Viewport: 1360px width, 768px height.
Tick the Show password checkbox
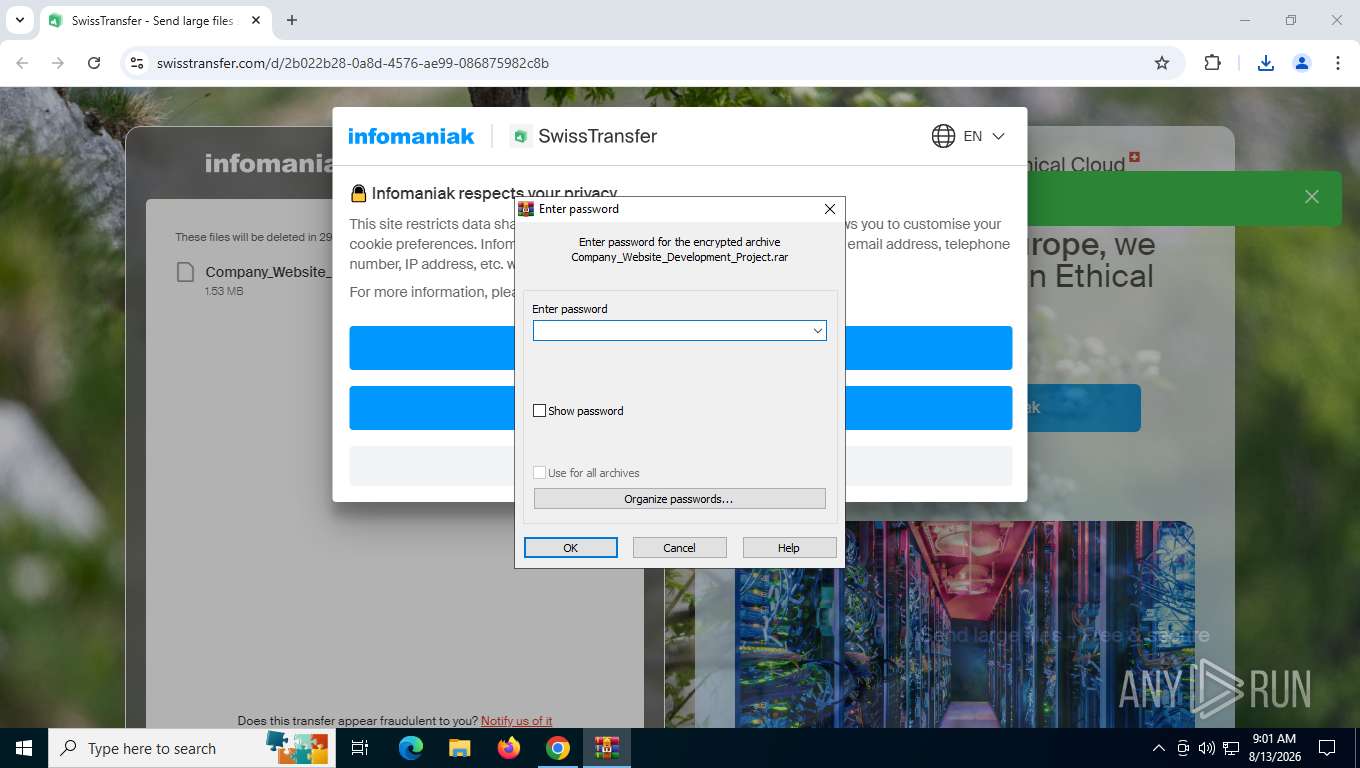pyautogui.click(x=540, y=411)
